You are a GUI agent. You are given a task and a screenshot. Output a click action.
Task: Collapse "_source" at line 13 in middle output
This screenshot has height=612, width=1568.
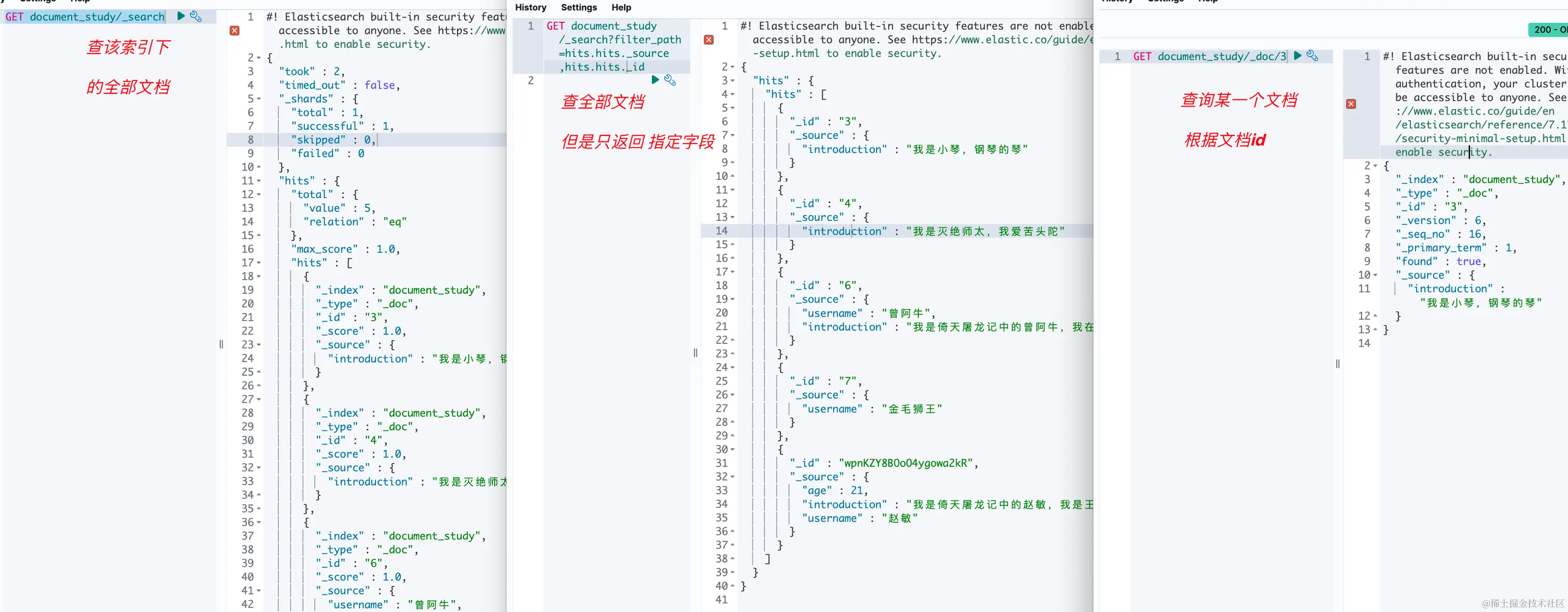732,217
